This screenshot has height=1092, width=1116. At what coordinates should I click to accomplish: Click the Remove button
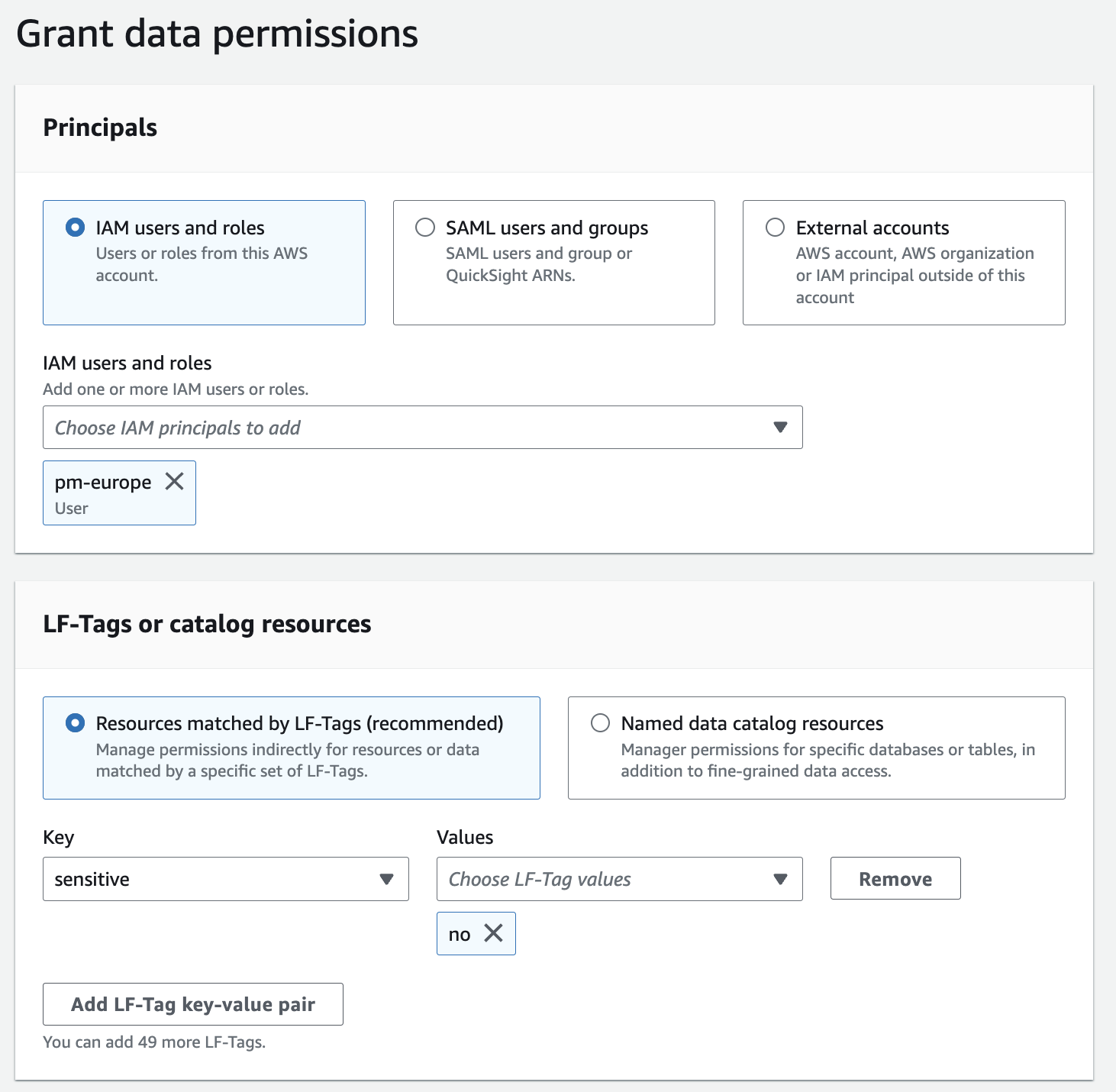(895, 879)
